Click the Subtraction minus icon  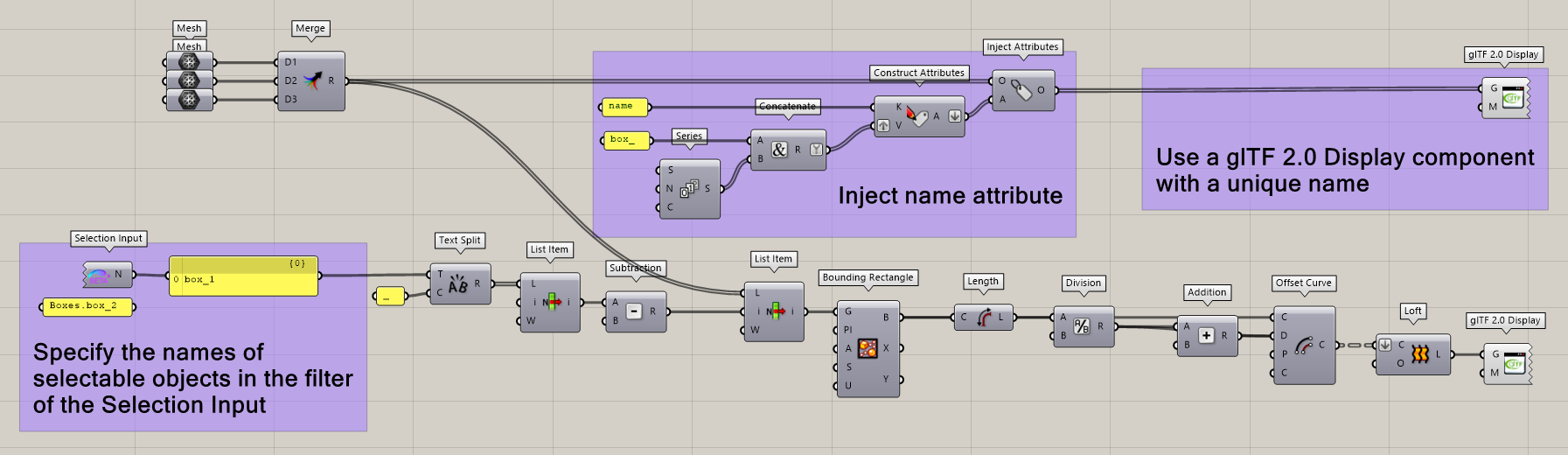634,311
